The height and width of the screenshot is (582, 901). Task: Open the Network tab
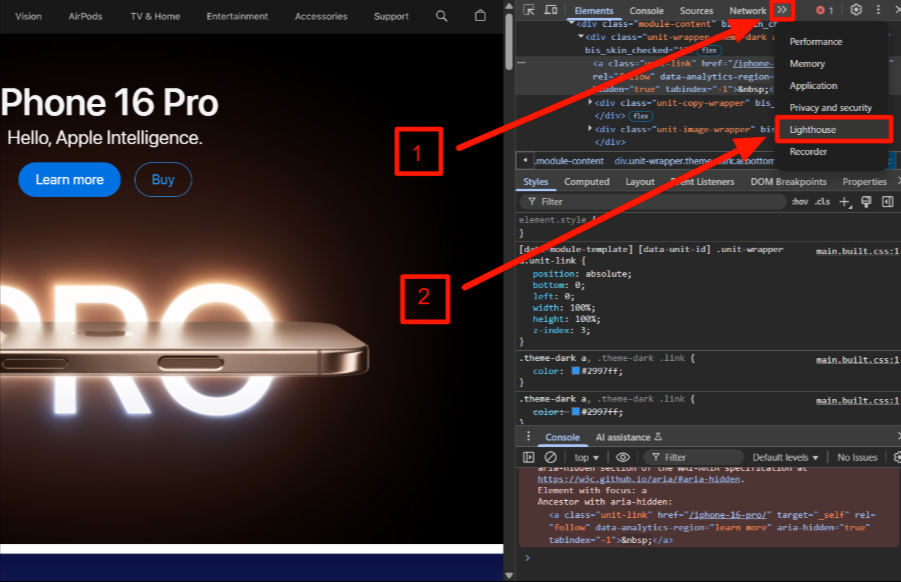(748, 11)
